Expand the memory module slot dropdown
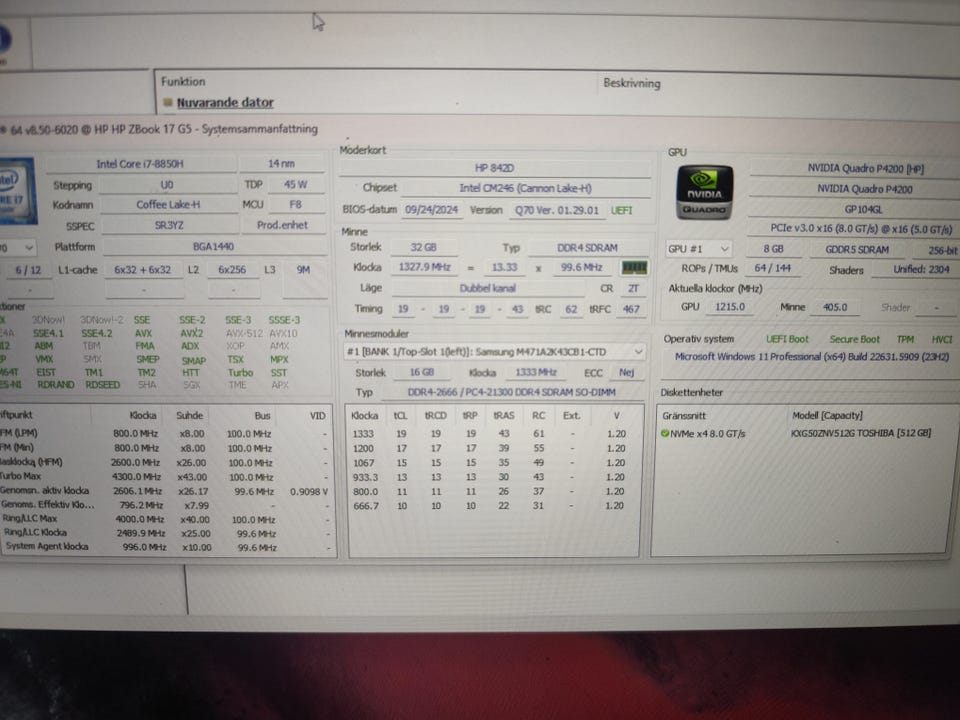Image resolution: width=960 pixels, height=720 pixels. click(x=493, y=352)
